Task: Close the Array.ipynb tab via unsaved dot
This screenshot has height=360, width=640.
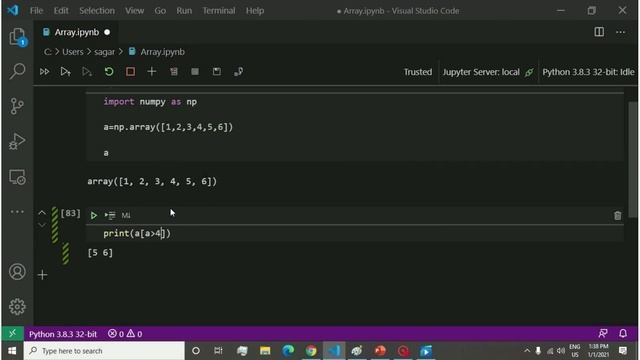Action: coord(107,32)
